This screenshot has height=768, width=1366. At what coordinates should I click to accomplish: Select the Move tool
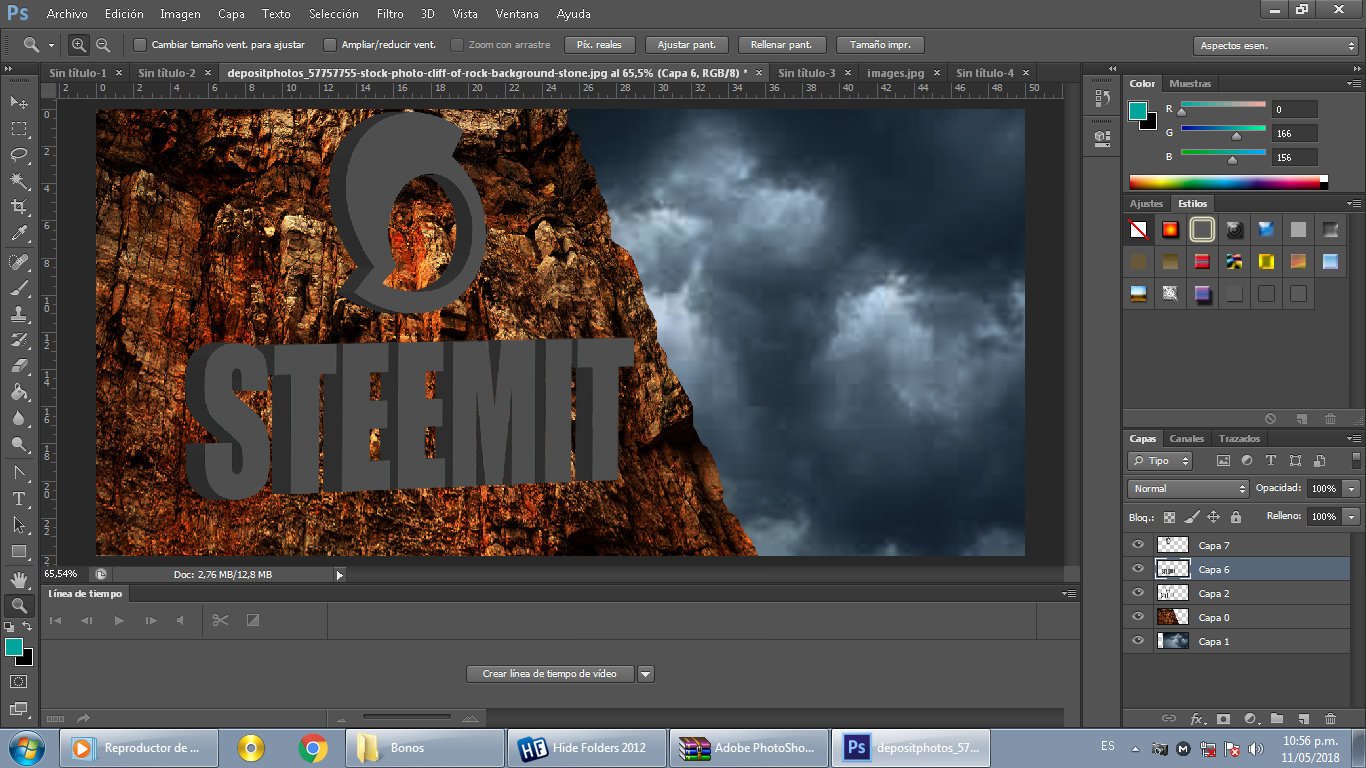pyautogui.click(x=19, y=102)
